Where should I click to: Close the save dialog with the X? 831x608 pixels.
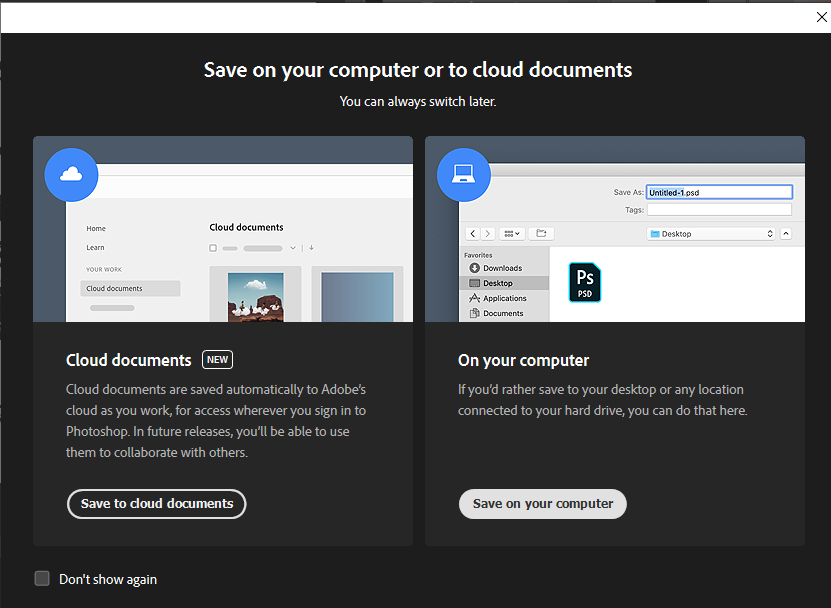coord(821,17)
